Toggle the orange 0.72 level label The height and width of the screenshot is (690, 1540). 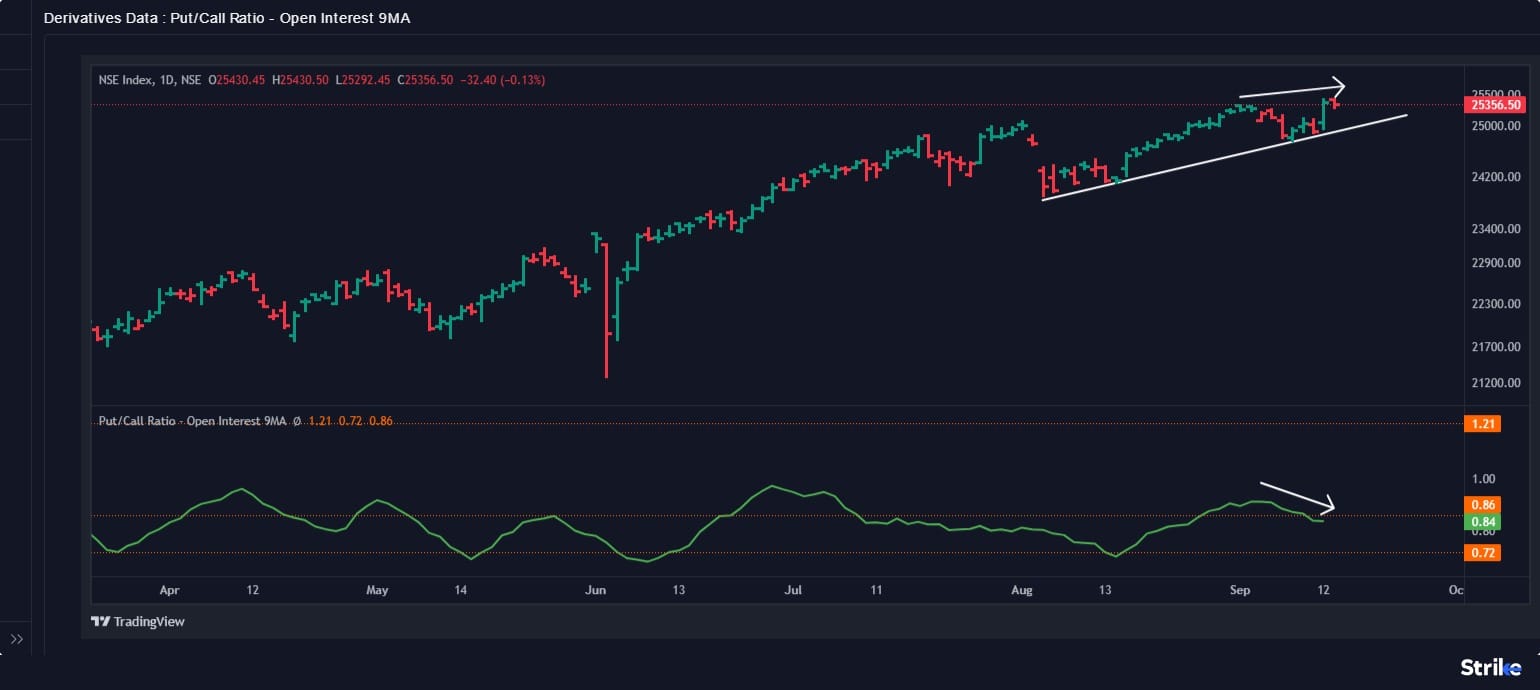coord(1481,552)
